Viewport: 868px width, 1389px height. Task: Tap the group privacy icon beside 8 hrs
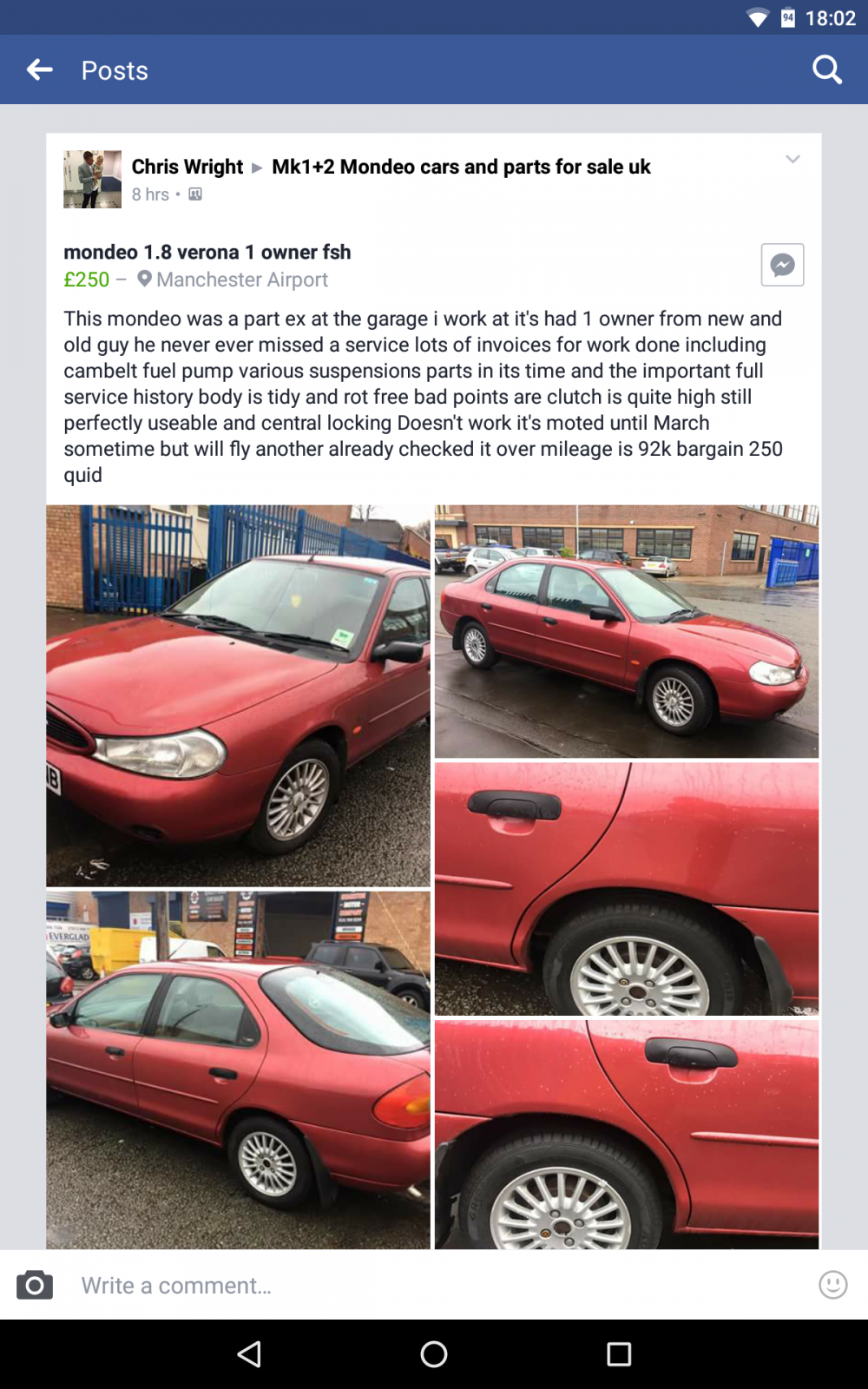pyautogui.click(x=195, y=194)
